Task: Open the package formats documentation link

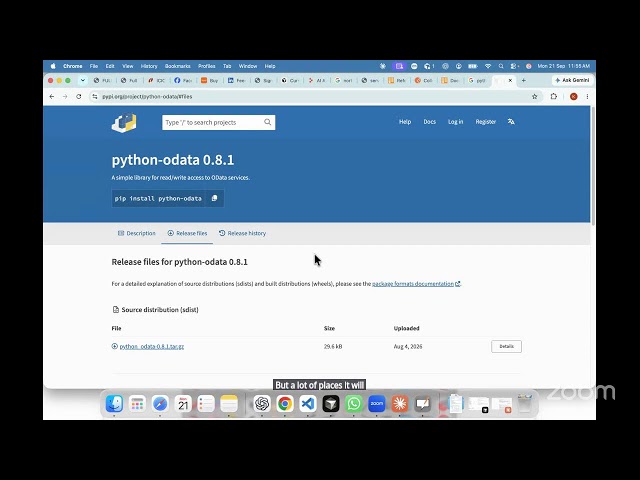Action: 413,284
